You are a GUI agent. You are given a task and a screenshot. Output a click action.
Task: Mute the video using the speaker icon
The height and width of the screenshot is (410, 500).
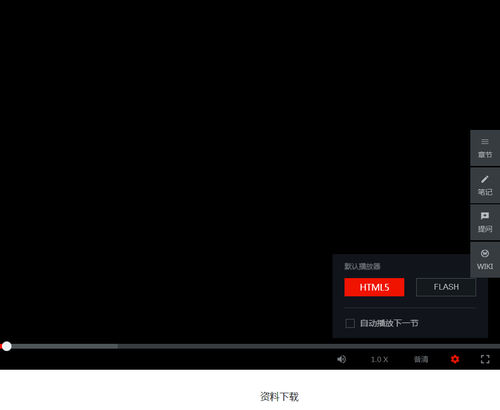coord(341,359)
